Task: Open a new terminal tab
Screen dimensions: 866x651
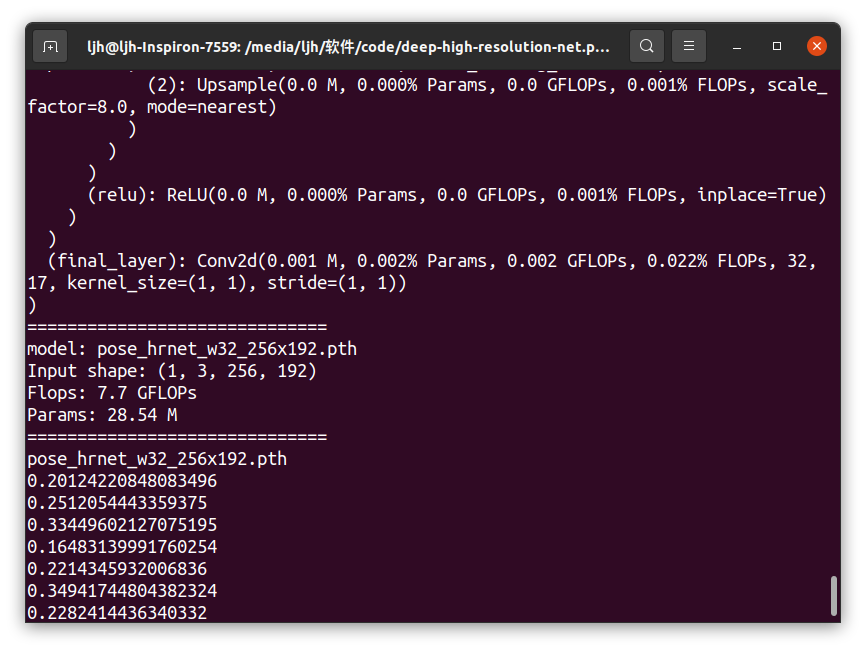Action: click(x=50, y=46)
